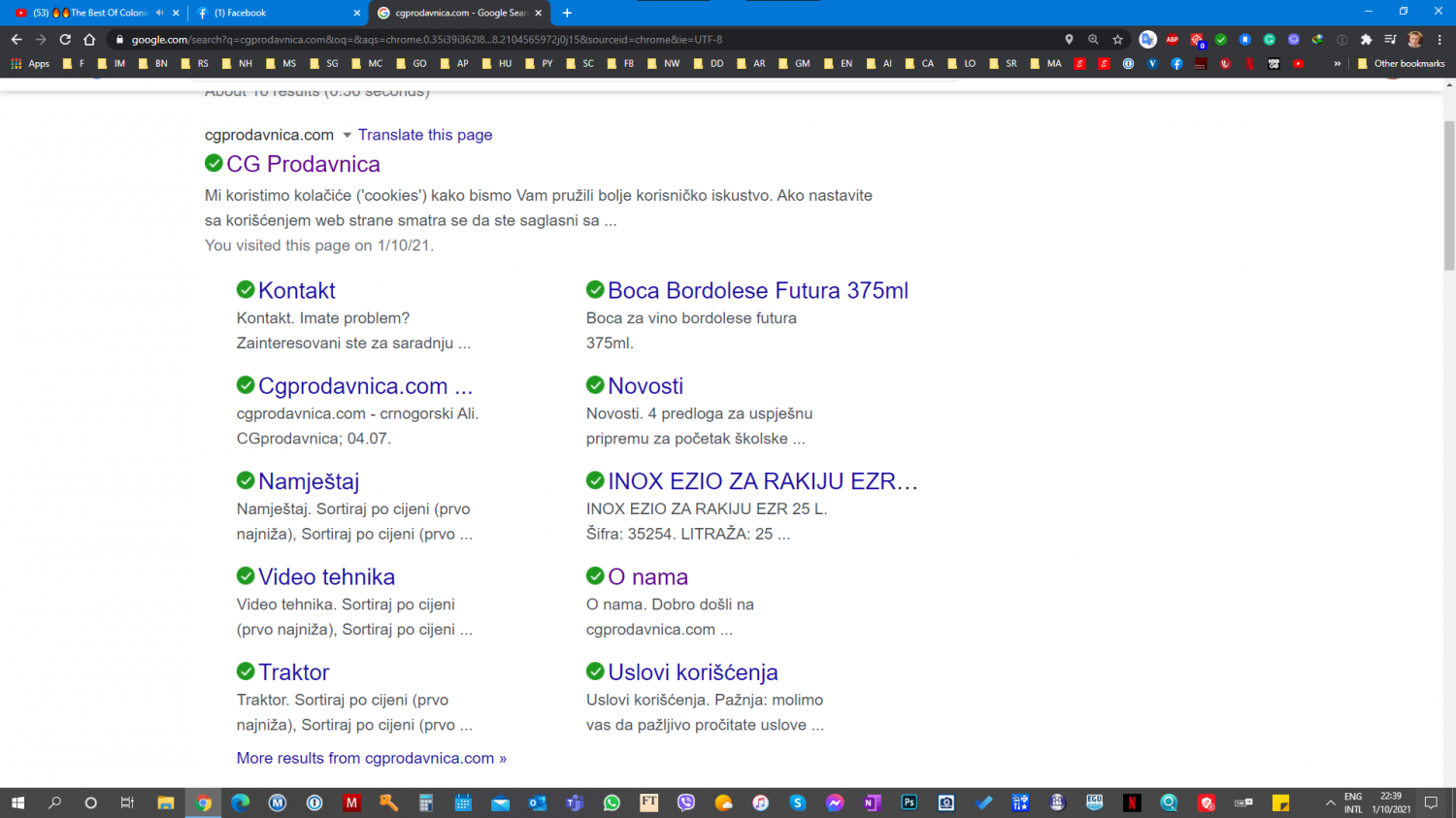Screen dimensions: 1456x818
Task: Open the Chrome zoom magnifier icon
Action: [x=1093, y=40]
